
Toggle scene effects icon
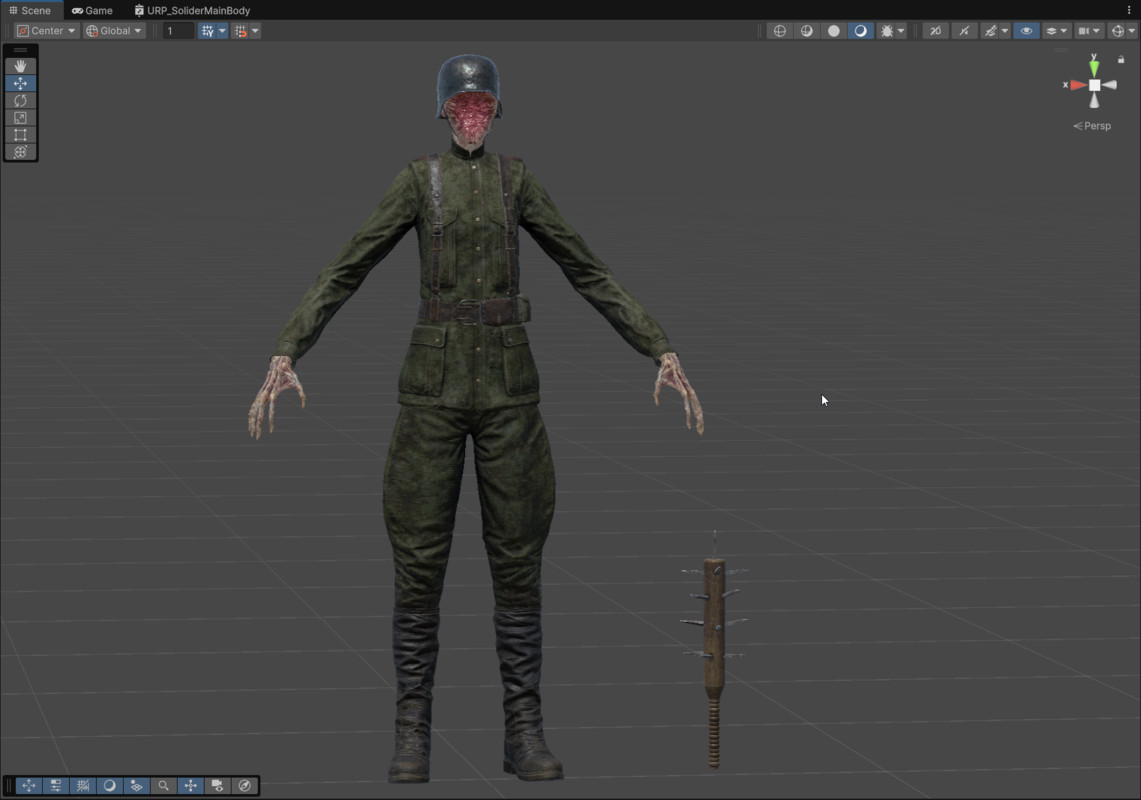pyautogui.click(x=990, y=31)
